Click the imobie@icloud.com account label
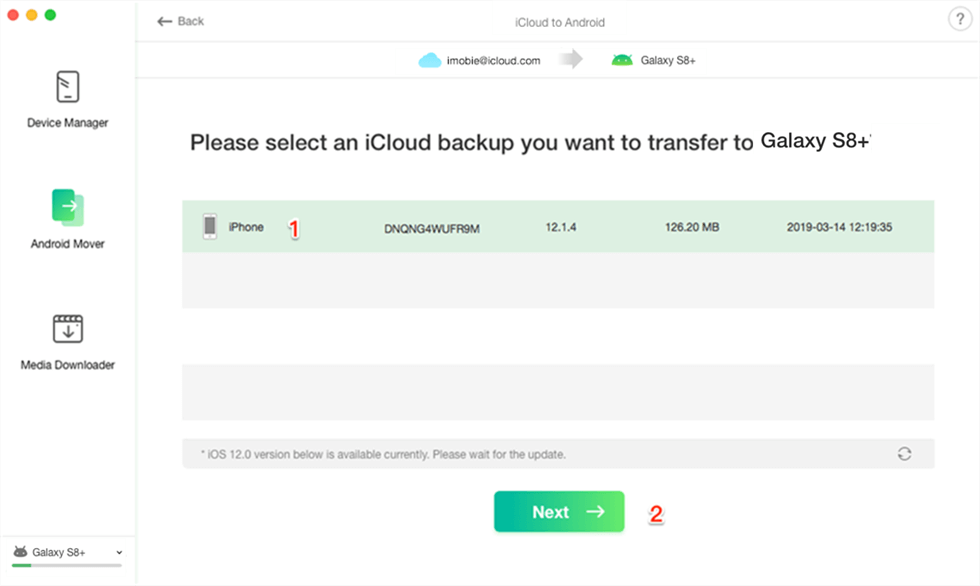This screenshot has height=586, width=980. pyautogui.click(x=494, y=60)
